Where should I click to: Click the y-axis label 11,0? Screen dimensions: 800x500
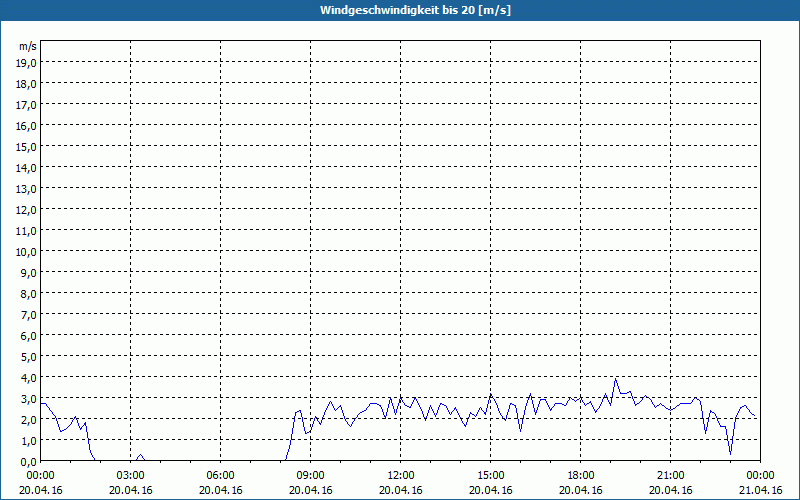point(26,231)
